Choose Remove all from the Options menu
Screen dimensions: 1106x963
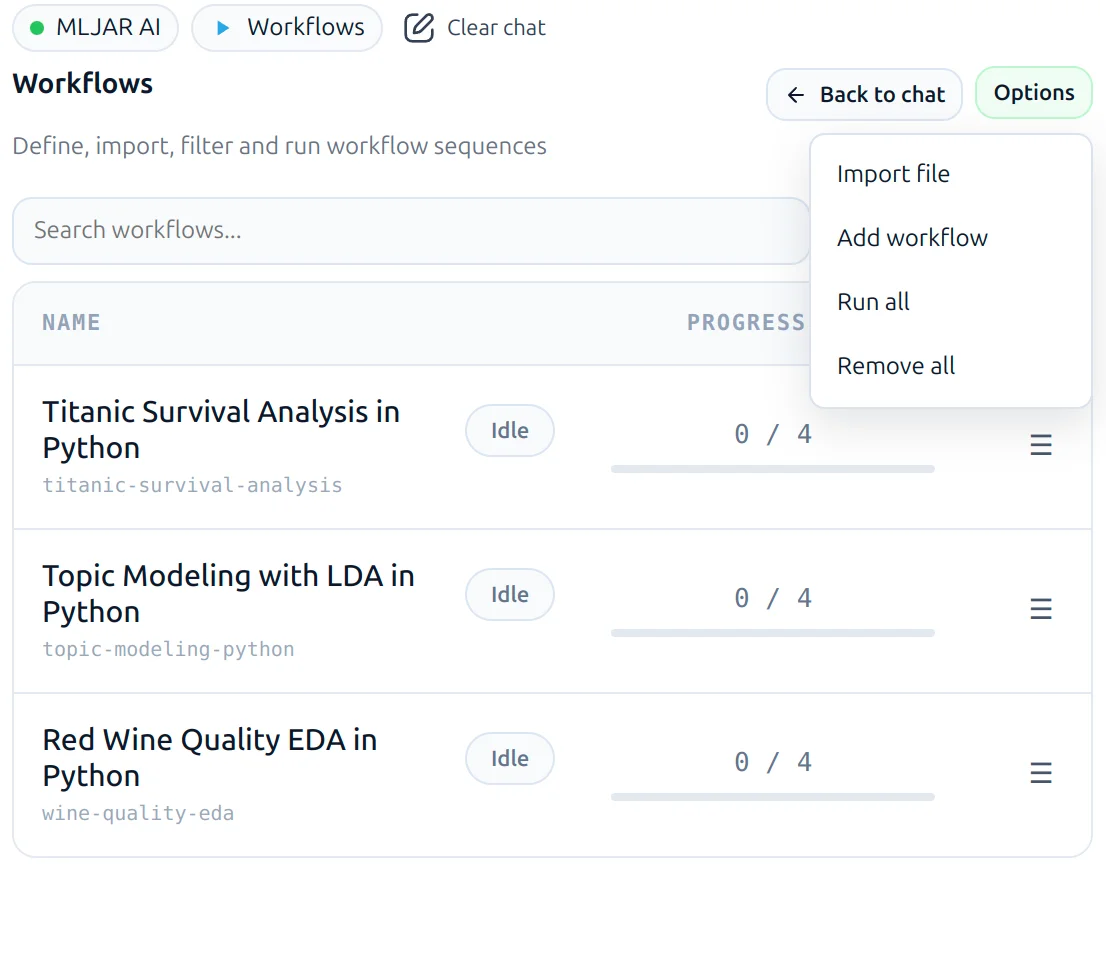pos(895,365)
